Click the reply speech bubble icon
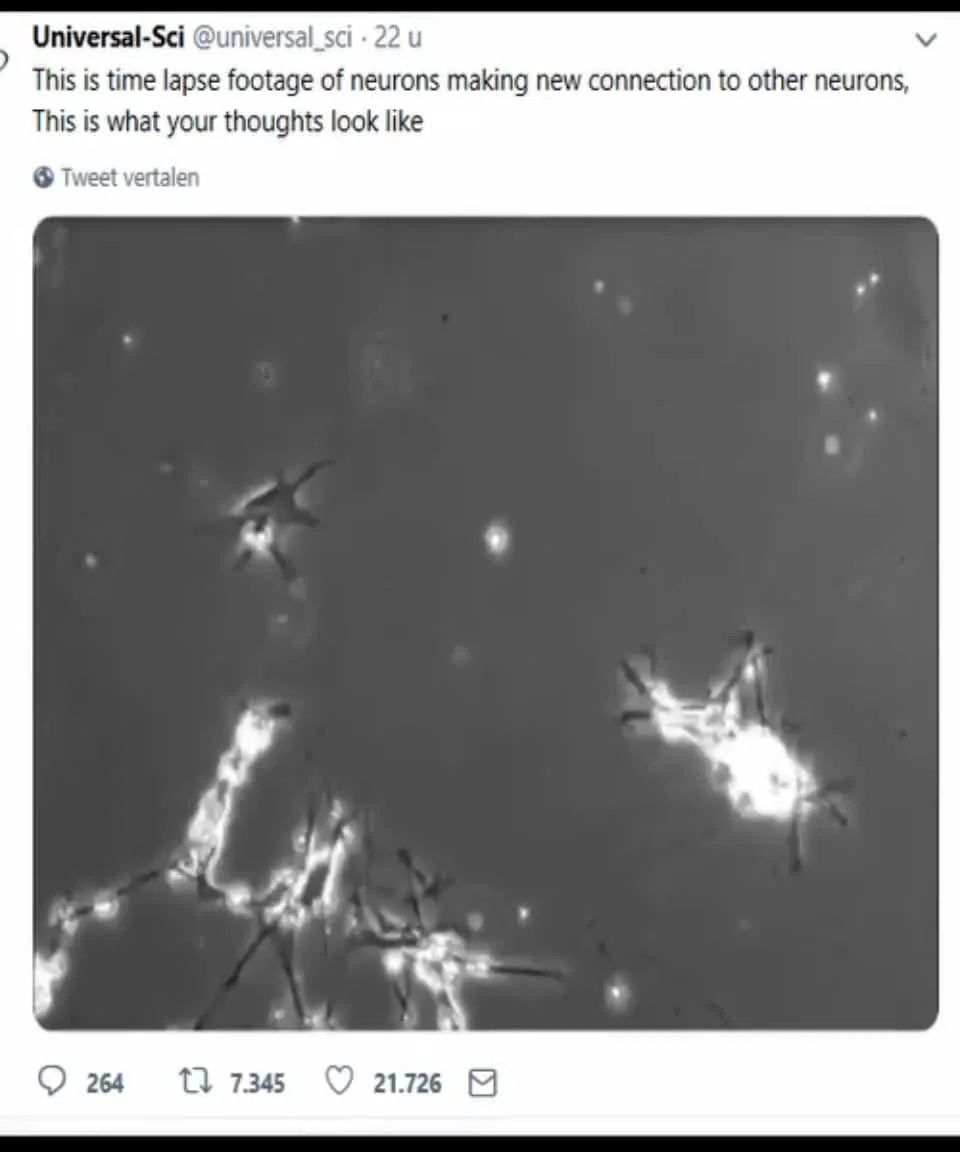This screenshot has width=960, height=1152. point(51,1081)
